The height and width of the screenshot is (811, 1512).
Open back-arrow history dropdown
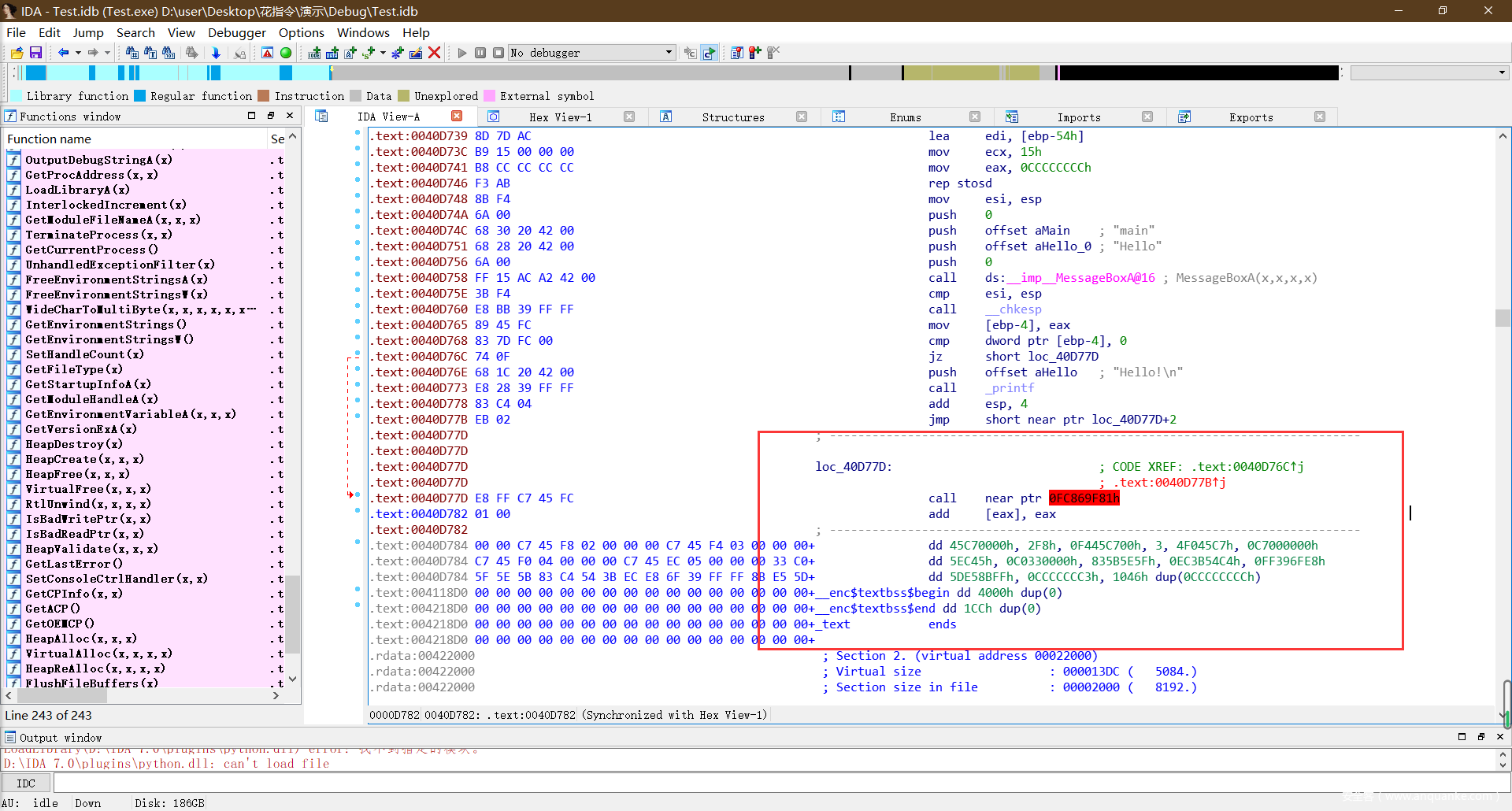78,53
